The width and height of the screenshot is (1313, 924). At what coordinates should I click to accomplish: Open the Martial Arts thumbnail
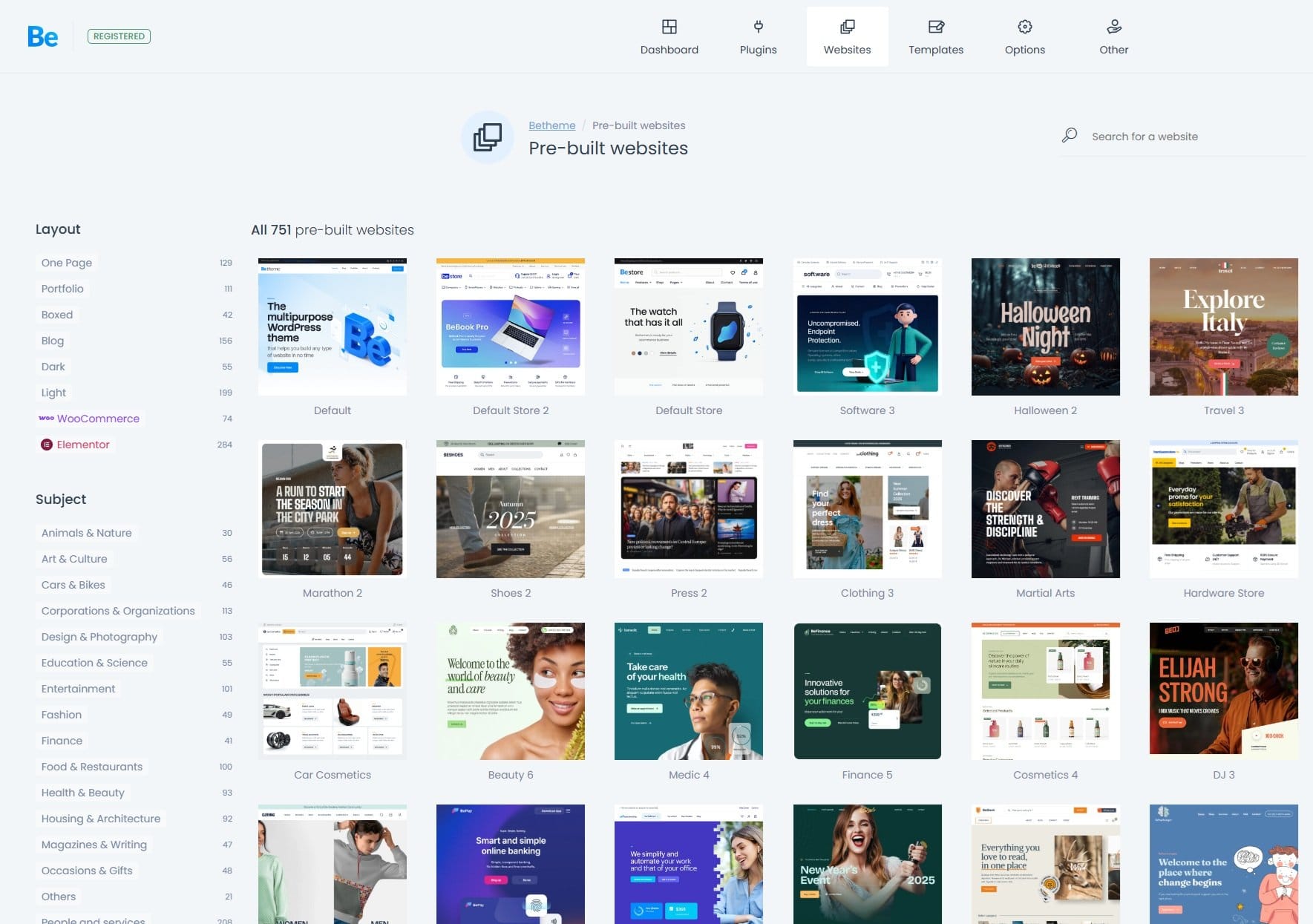(x=1045, y=509)
